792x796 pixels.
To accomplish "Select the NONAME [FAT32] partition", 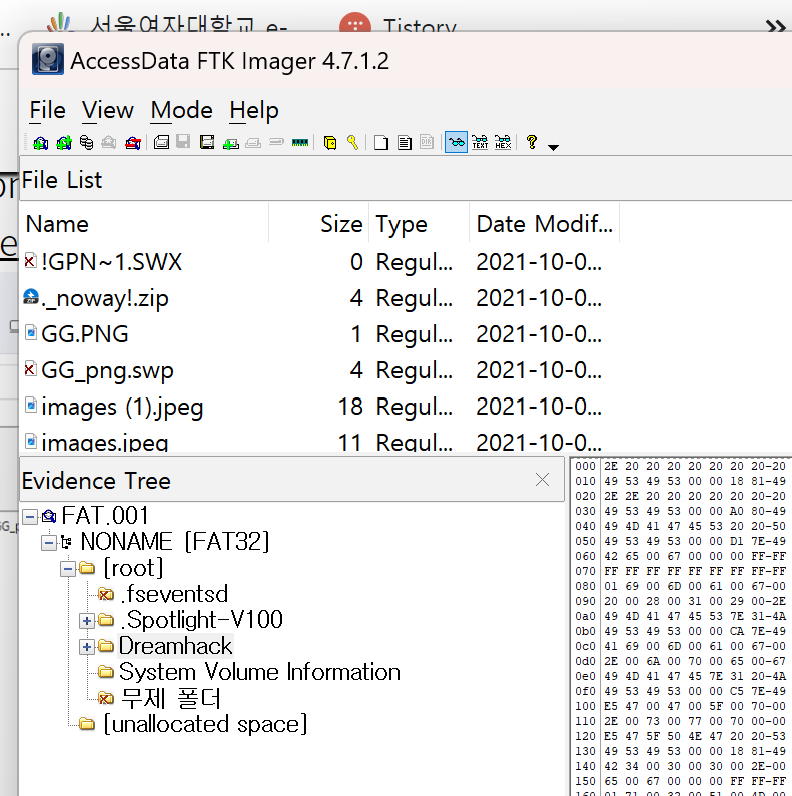I will [175, 542].
